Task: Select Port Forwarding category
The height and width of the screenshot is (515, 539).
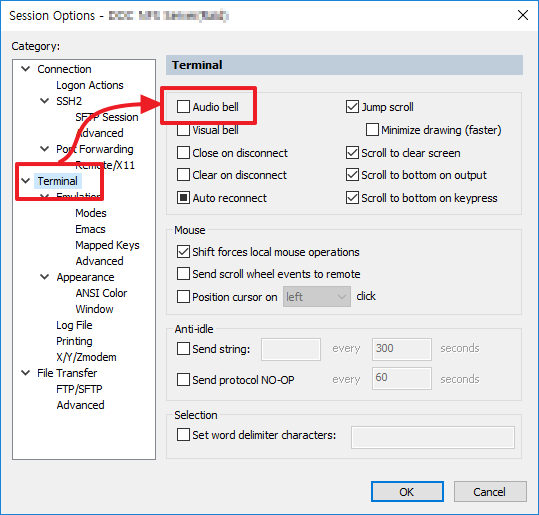Action: 95,149
